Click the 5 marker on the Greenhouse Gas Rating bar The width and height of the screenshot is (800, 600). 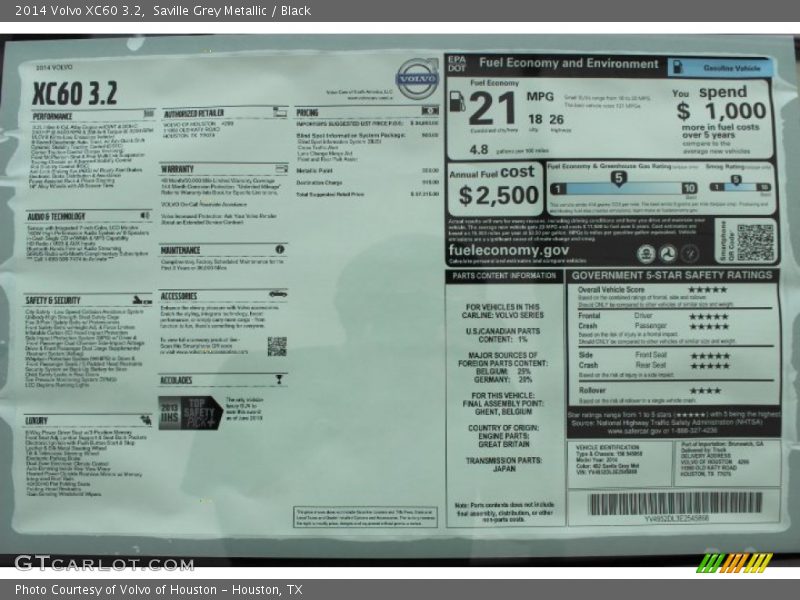point(618,179)
